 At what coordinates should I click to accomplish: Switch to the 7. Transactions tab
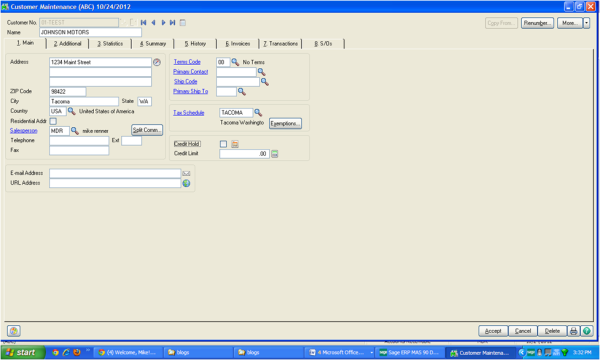pos(281,44)
